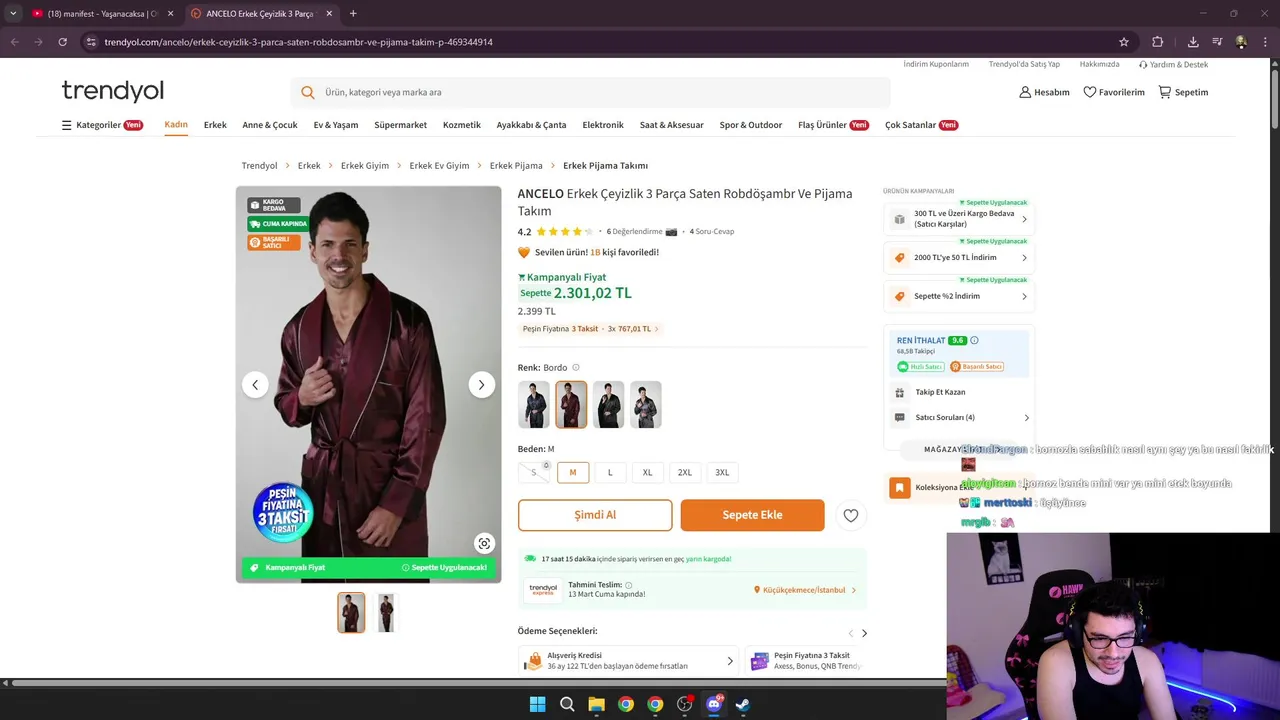The width and height of the screenshot is (1280, 720).
Task: Open browser downloads icon
Action: 1193,42
